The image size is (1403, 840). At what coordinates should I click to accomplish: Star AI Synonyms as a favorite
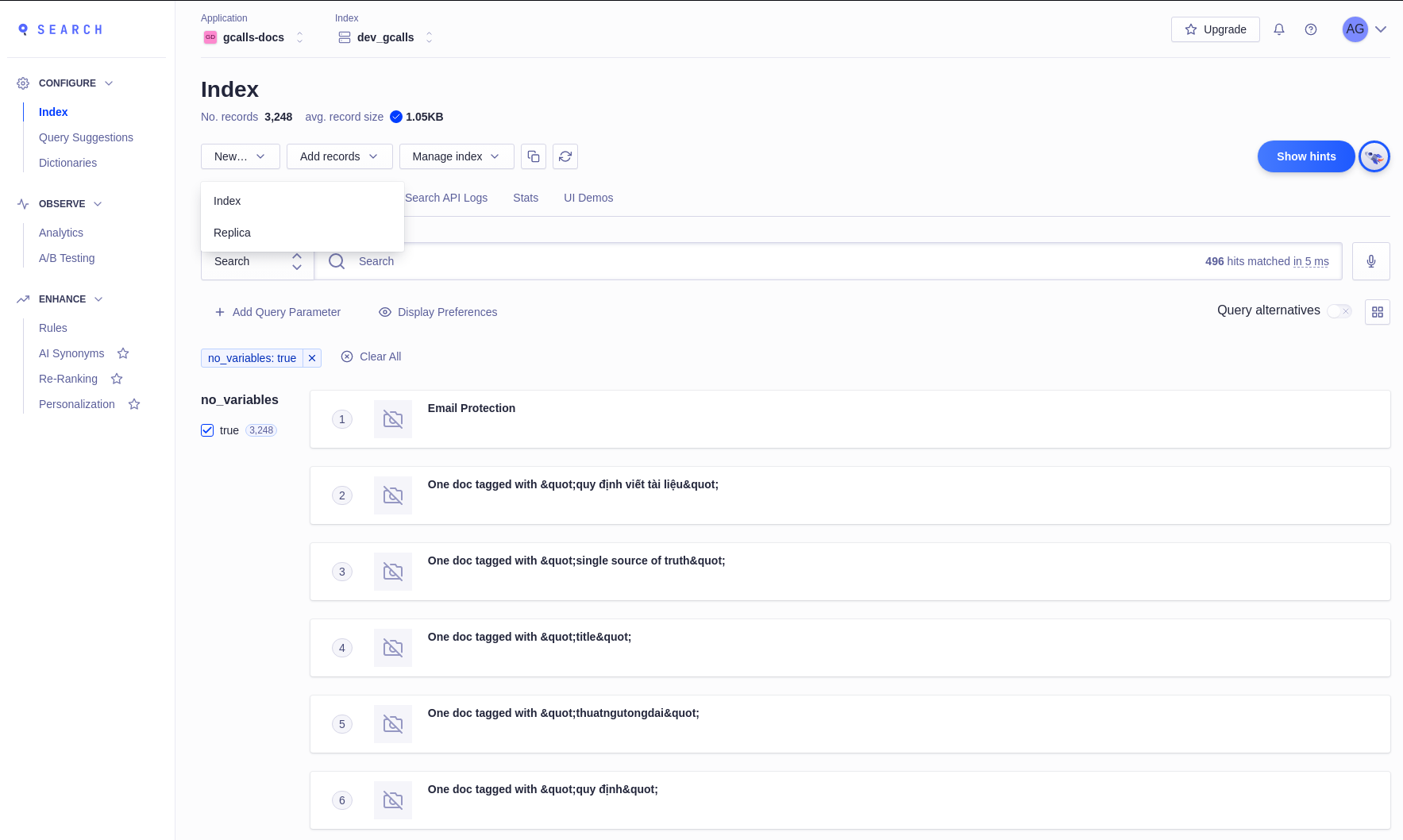point(123,353)
